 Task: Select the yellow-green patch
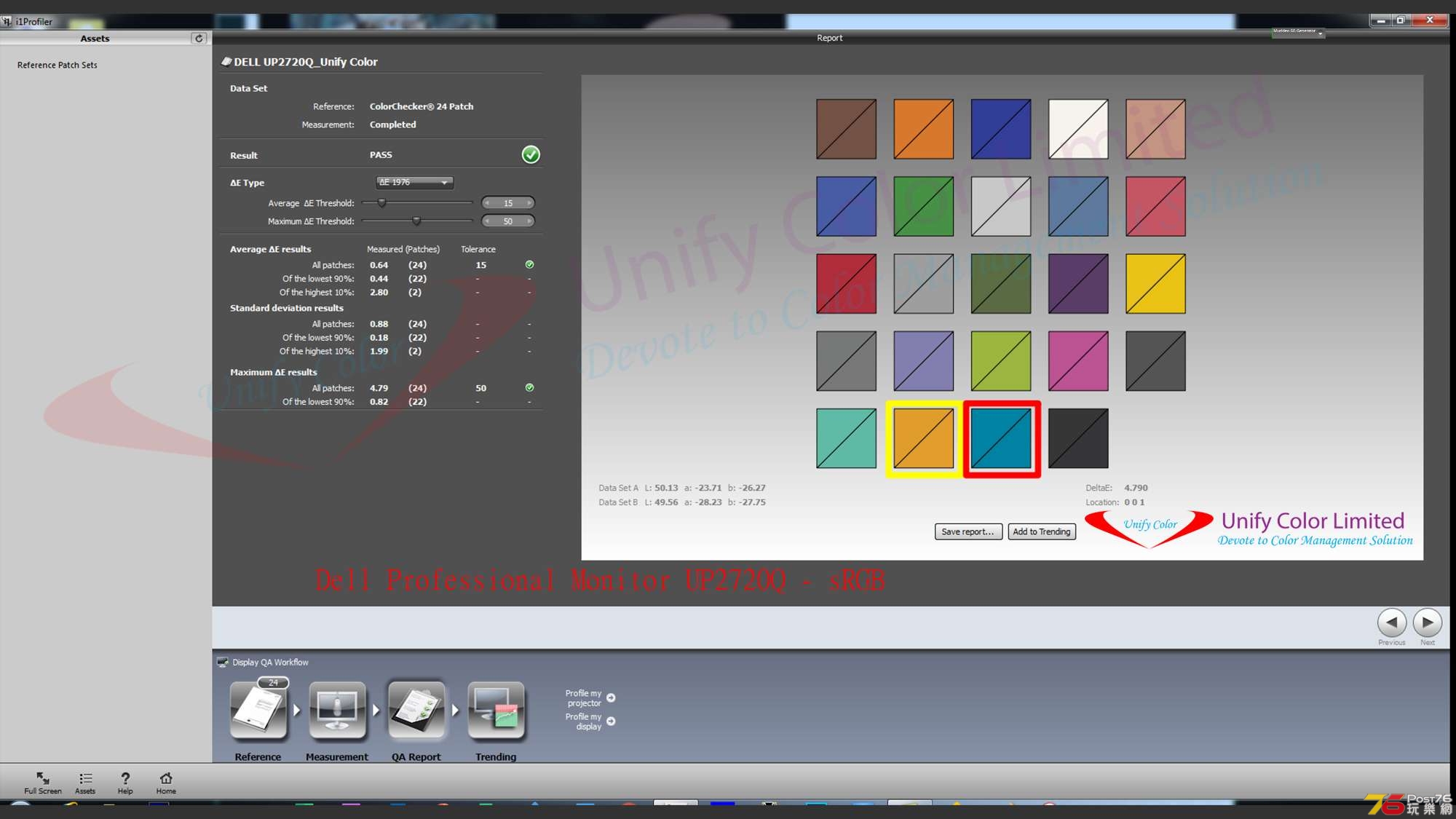coord(1000,360)
